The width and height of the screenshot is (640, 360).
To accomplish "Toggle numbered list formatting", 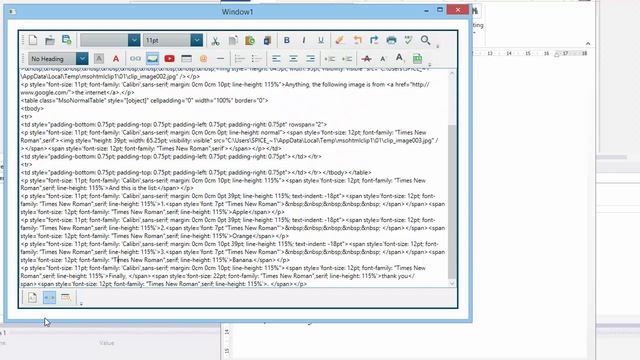I will [240, 59].
